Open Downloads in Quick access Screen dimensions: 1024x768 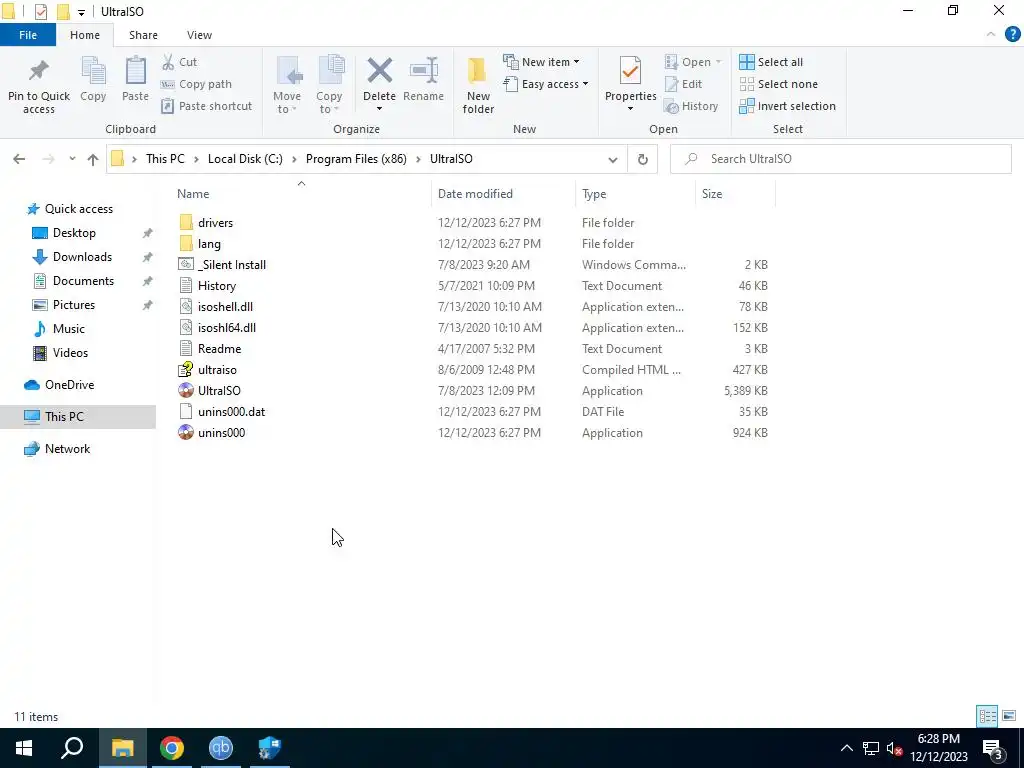tap(82, 257)
